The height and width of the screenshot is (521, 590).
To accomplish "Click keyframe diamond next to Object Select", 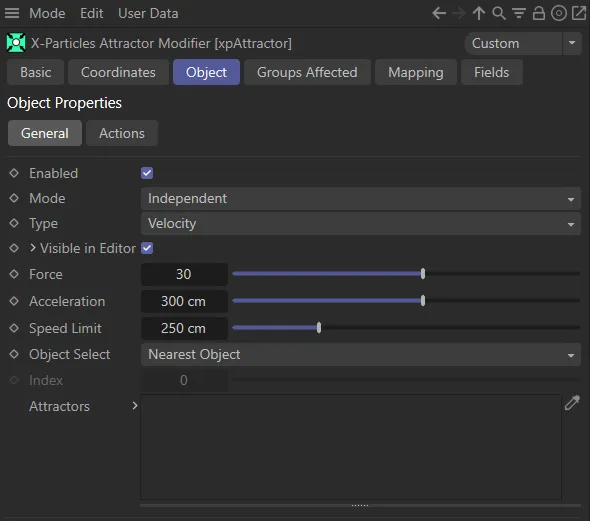I will [x=14, y=354].
